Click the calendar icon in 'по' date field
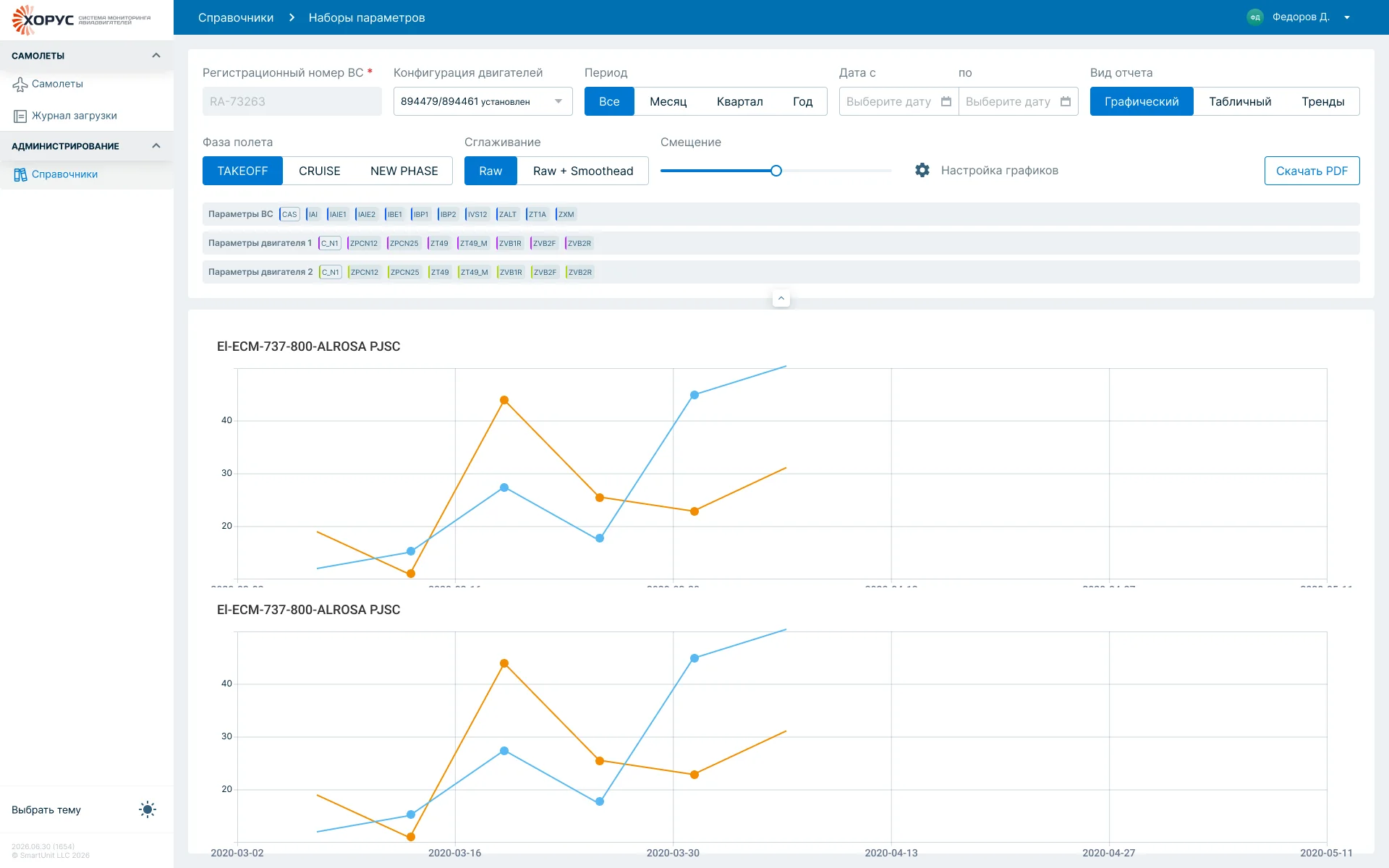 [1066, 101]
